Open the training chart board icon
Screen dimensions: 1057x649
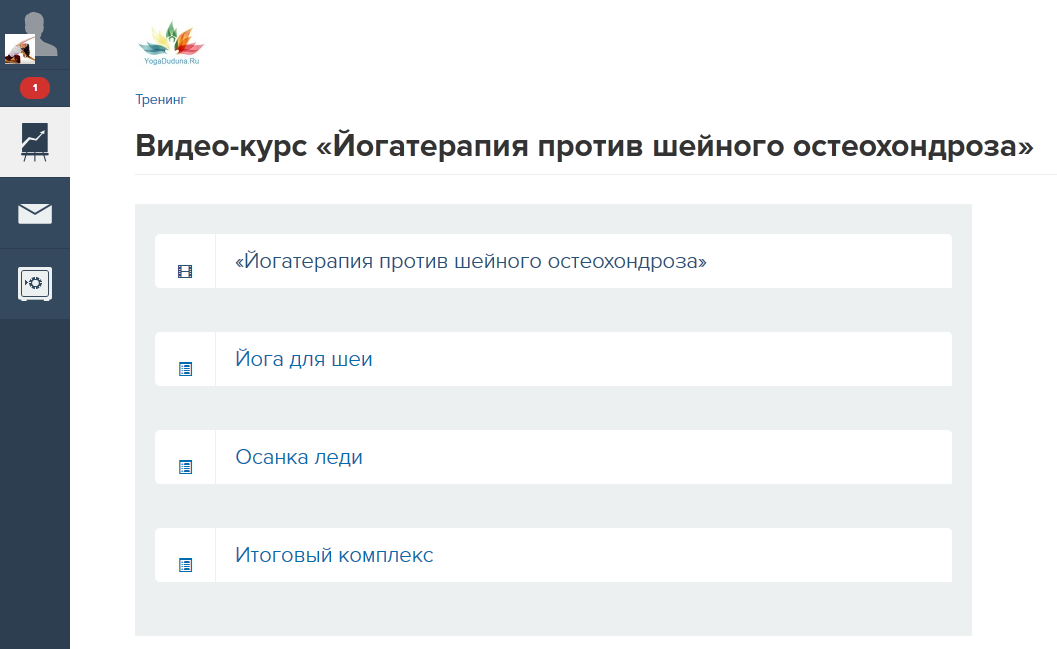click(x=35, y=142)
